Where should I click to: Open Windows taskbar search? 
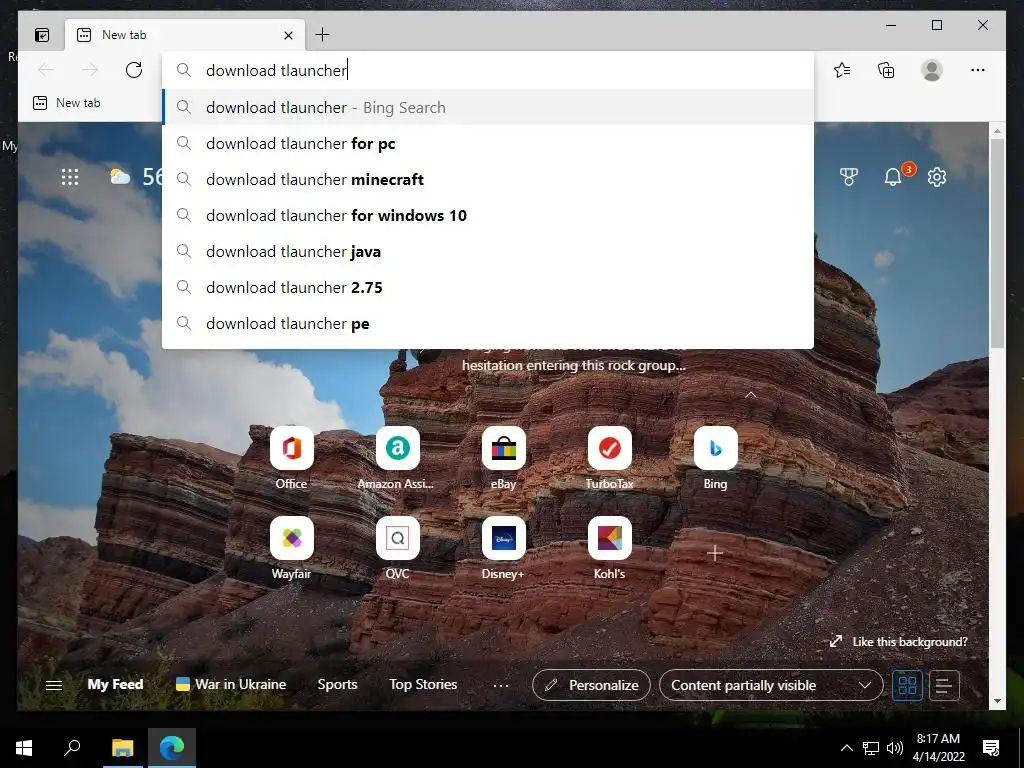click(x=72, y=747)
